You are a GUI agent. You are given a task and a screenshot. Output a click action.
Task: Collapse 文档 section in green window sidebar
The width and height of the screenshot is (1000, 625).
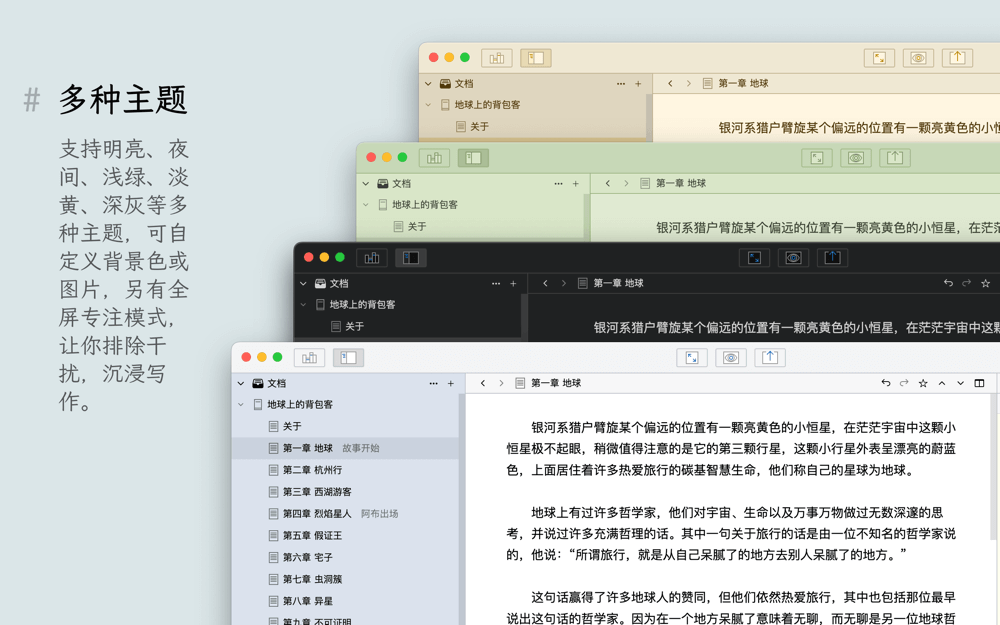(x=365, y=183)
